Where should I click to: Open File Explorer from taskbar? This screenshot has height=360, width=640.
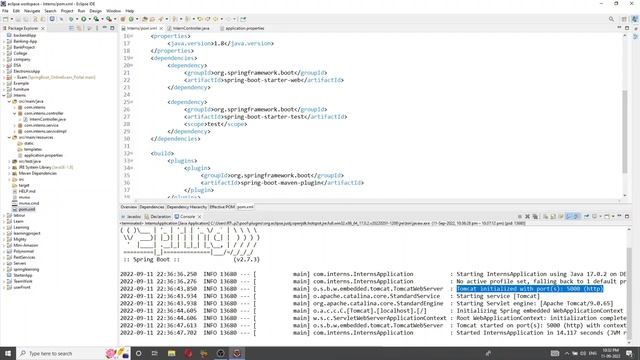coord(171,353)
